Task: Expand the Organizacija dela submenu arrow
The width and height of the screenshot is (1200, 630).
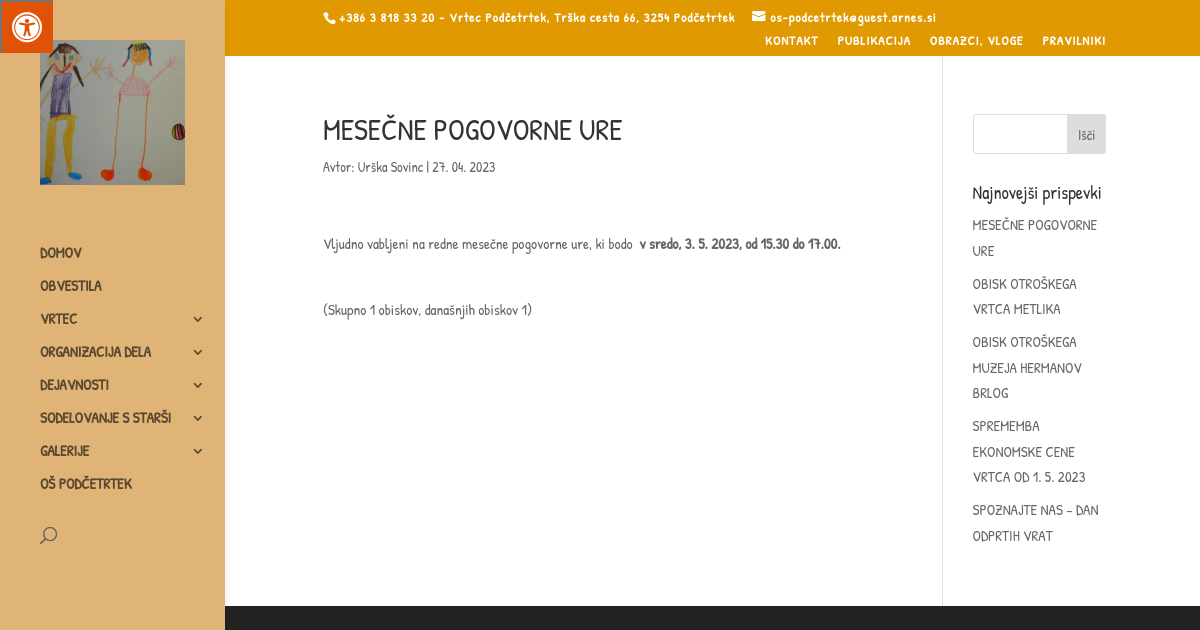Action: (x=198, y=352)
